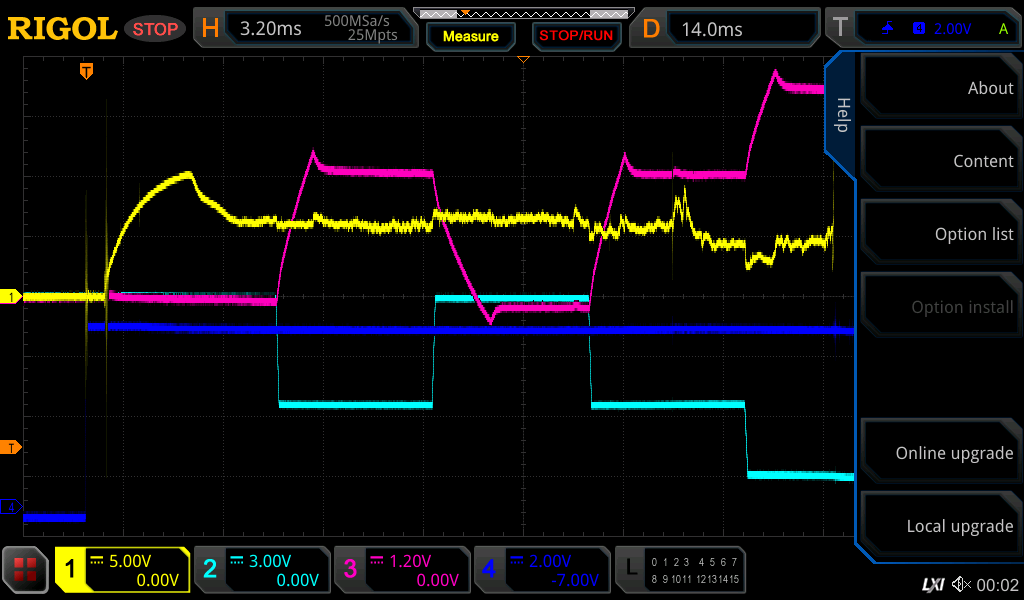Toggle channel 3 with 1.20V scale
The height and width of the screenshot is (600, 1024).
click(x=402, y=570)
